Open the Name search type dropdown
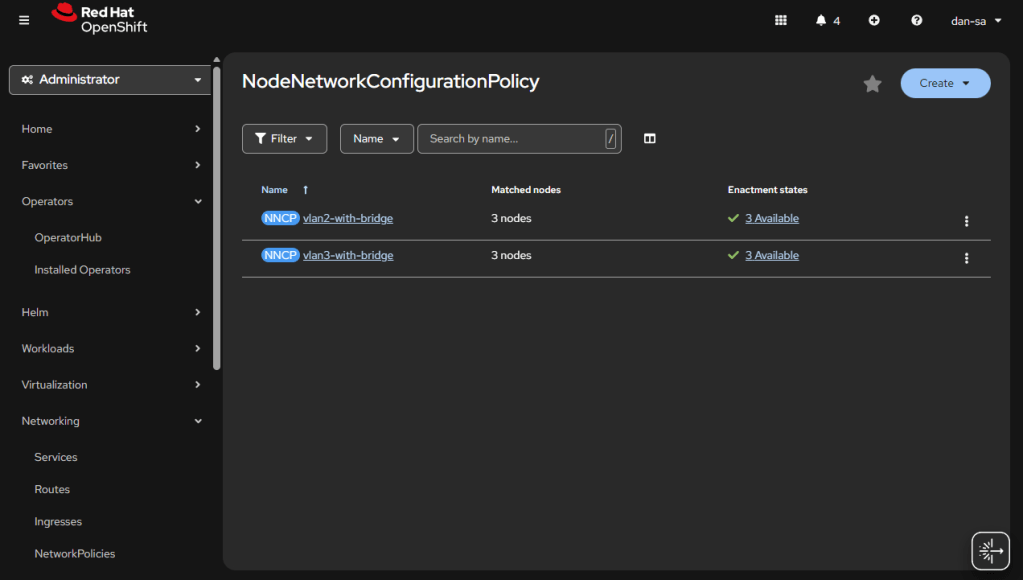1023x580 pixels. pos(376,139)
